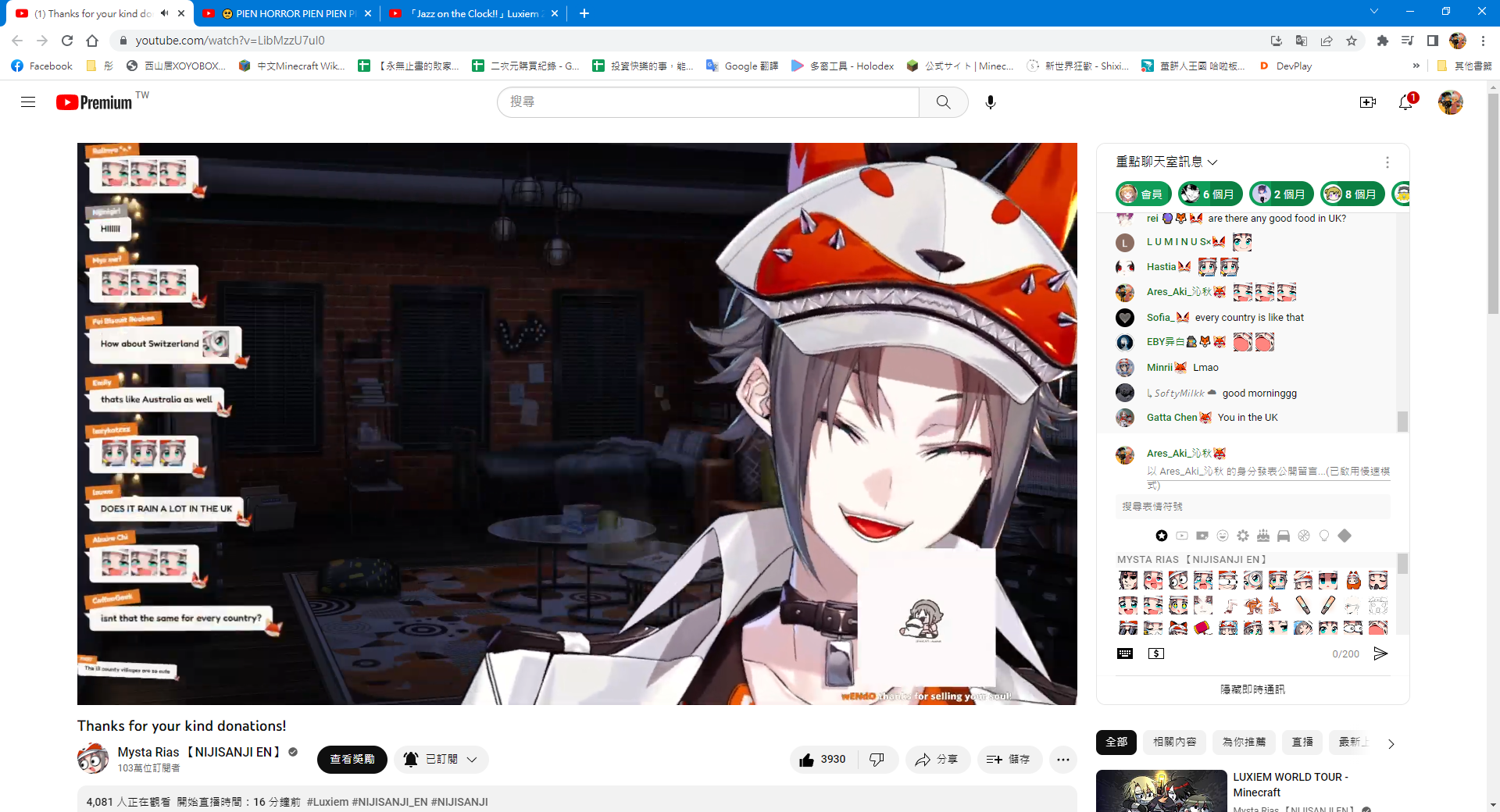This screenshot has height=812, width=1500.
Task: Open LUXIEM WORLD TOUR Minecraft thumbnail
Action: (1162, 791)
